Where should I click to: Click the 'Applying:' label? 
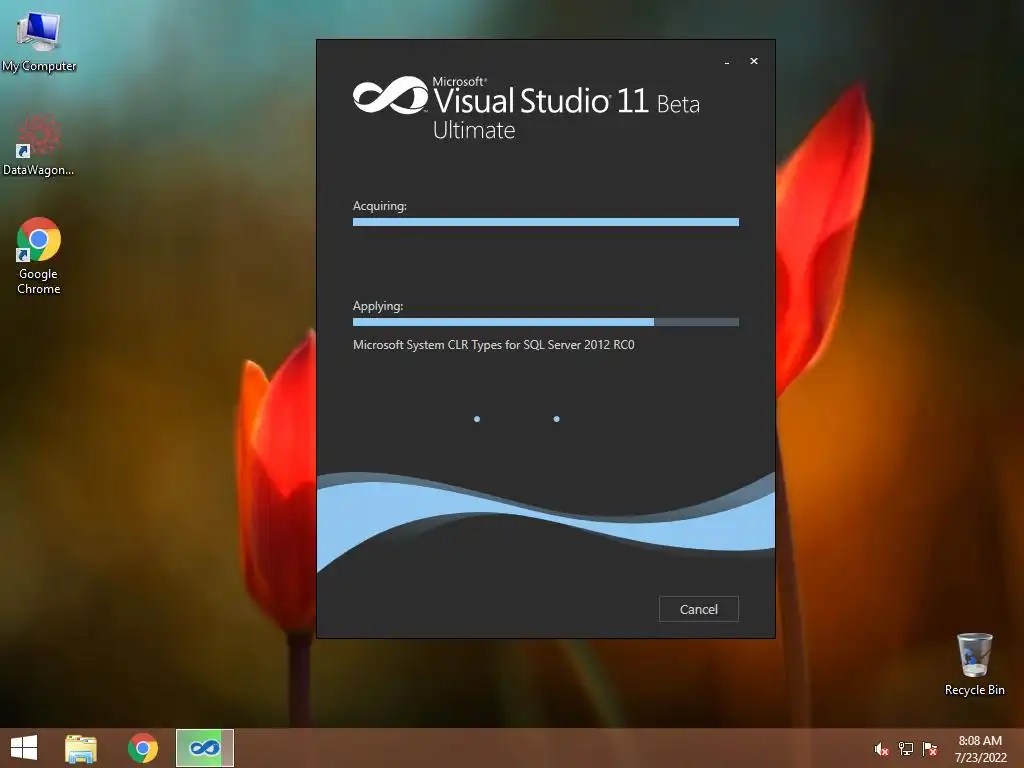tap(378, 306)
